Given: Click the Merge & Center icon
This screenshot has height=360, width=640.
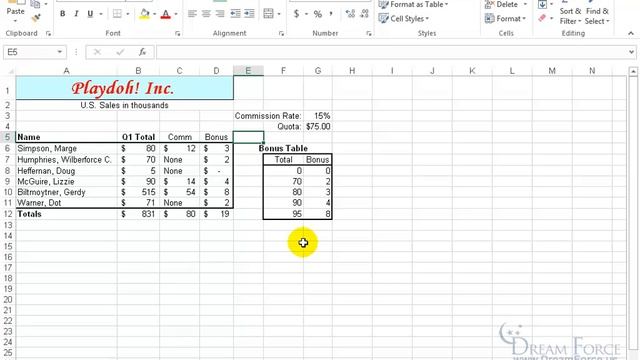Looking at the screenshot, I should tap(269, 14).
